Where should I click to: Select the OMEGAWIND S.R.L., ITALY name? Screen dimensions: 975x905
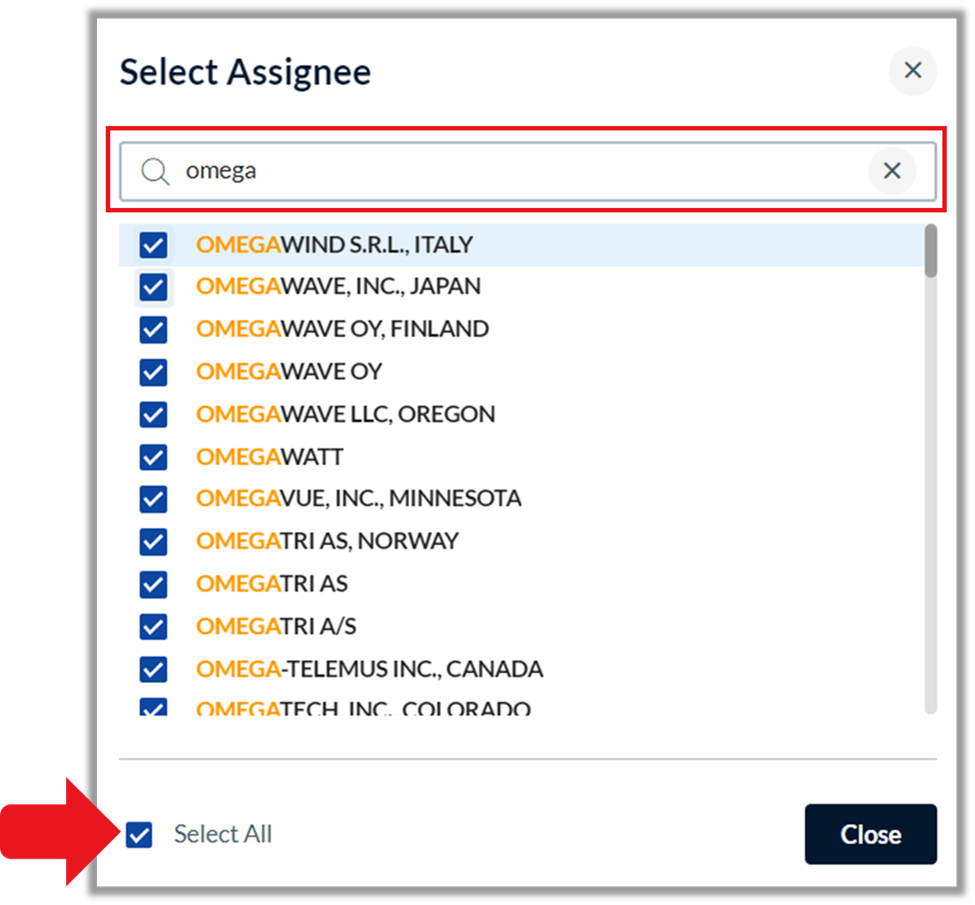click(335, 244)
